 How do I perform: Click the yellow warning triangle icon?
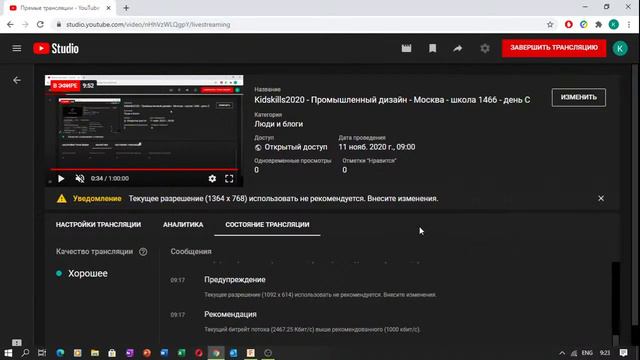coord(62,199)
